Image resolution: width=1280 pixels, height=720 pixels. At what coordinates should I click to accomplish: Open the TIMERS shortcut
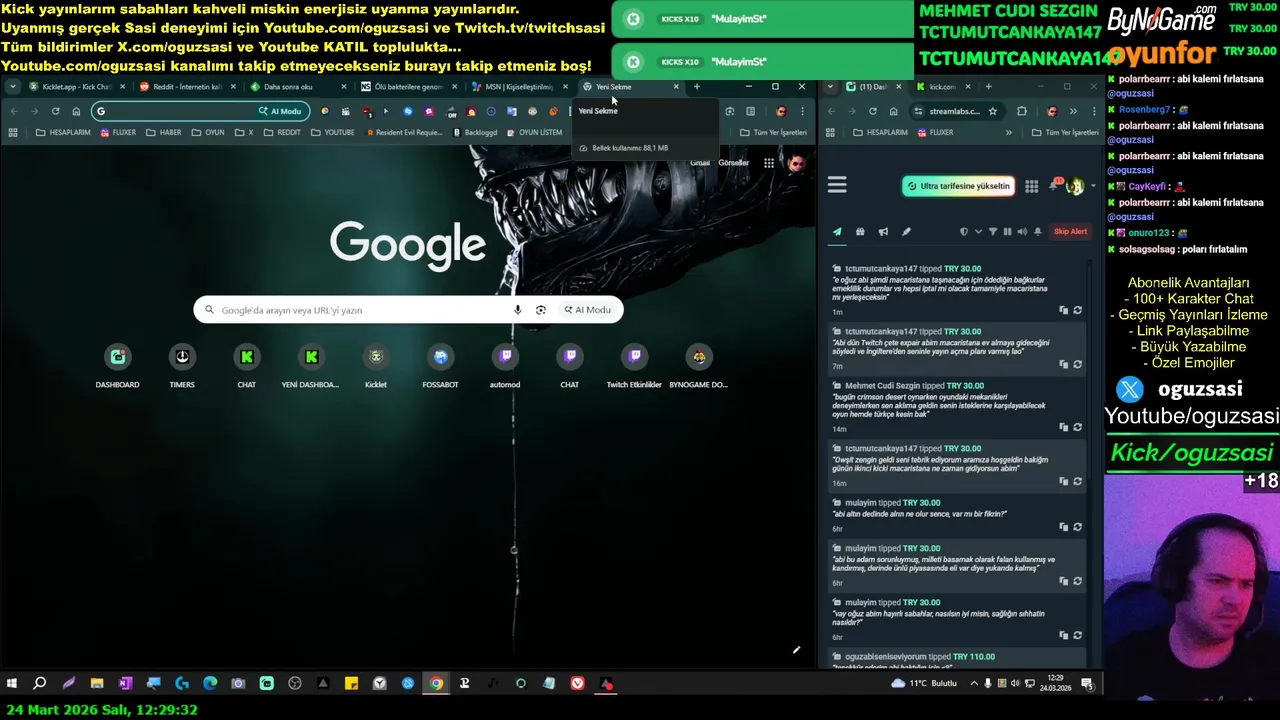click(182, 366)
